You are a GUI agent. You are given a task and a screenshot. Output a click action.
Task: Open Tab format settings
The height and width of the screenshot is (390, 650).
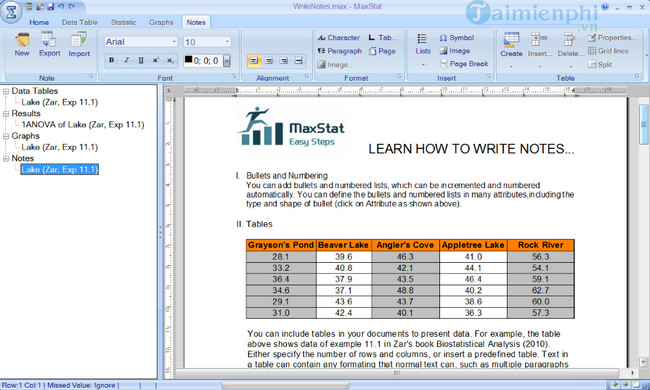[383, 38]
